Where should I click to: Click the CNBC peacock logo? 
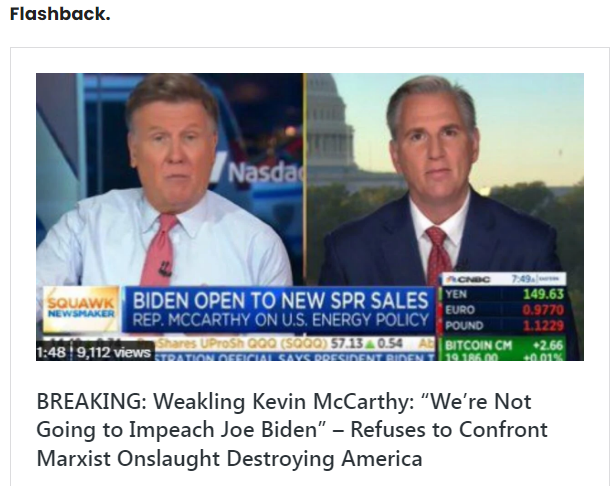(467, 279)
